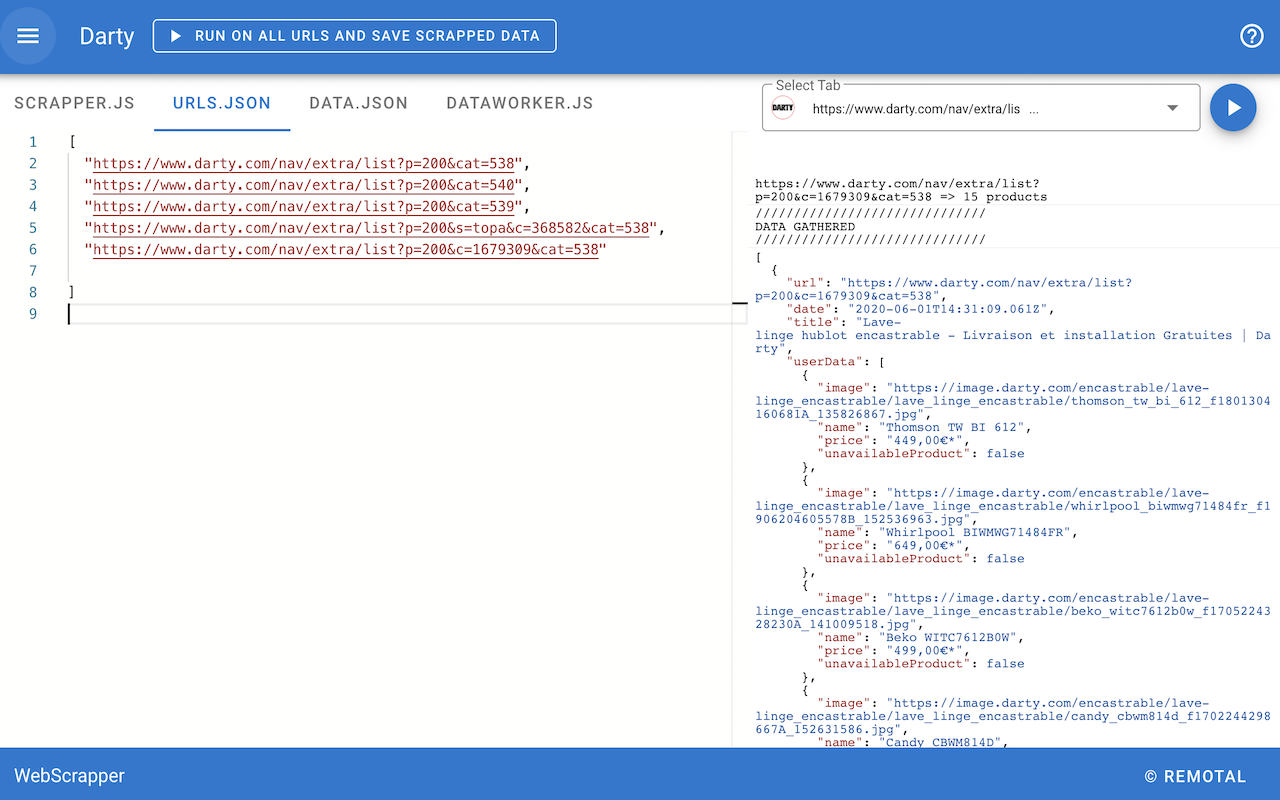Image resolution: width=1280 pixels, height=800 pixels.
Task: Click the cat=540 URL on line 3
Action: tap(305, 185)
